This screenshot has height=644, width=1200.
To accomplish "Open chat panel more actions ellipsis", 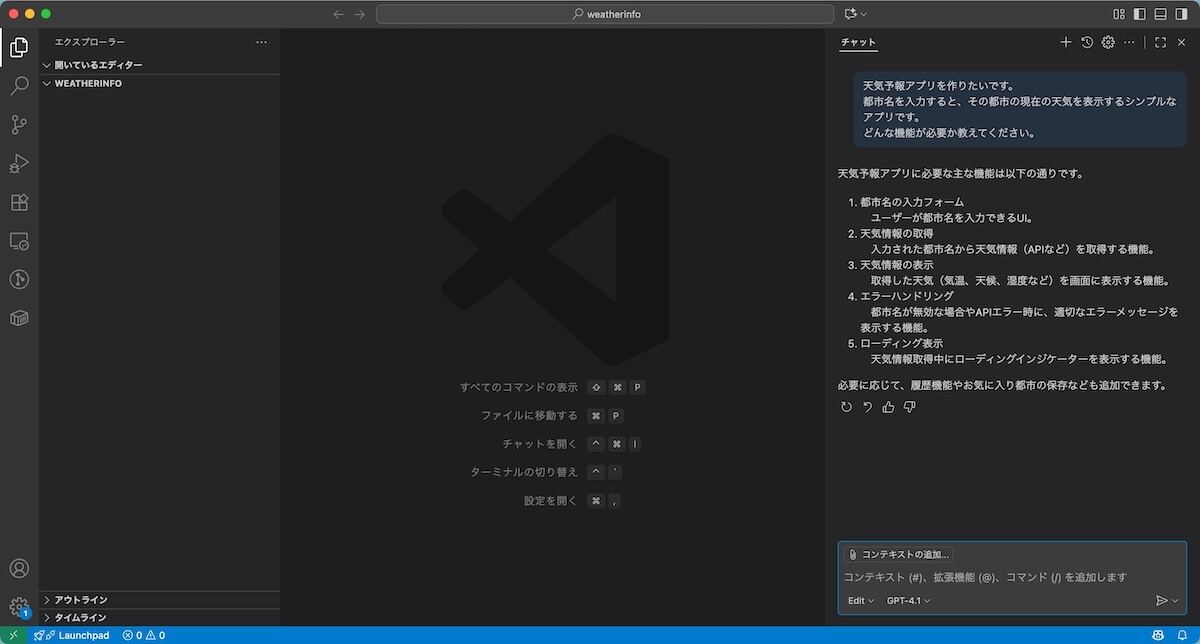I will (x=1129, y=42).
